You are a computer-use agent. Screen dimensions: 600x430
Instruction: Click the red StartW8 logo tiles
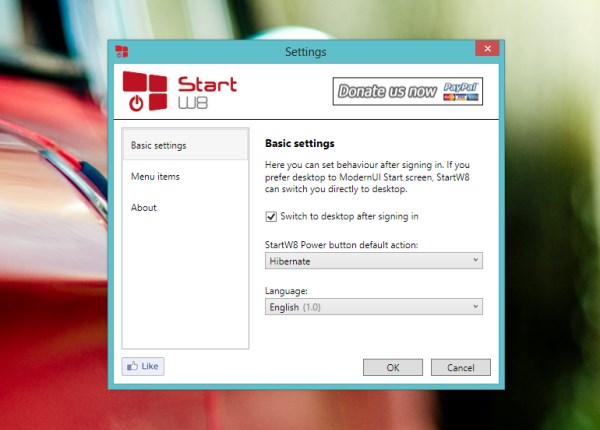[x=144, y=91]
